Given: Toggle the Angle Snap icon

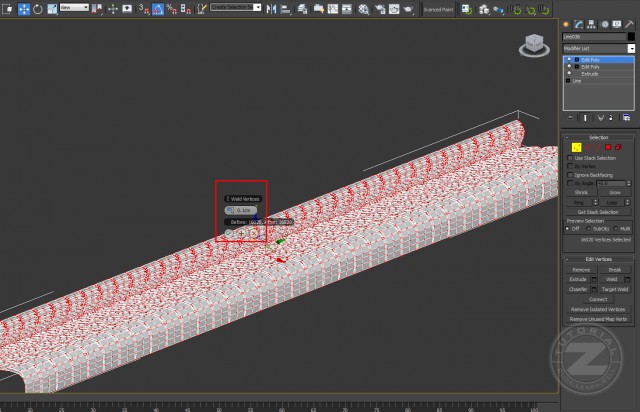Looking at the screenshot, I should 158,9.
